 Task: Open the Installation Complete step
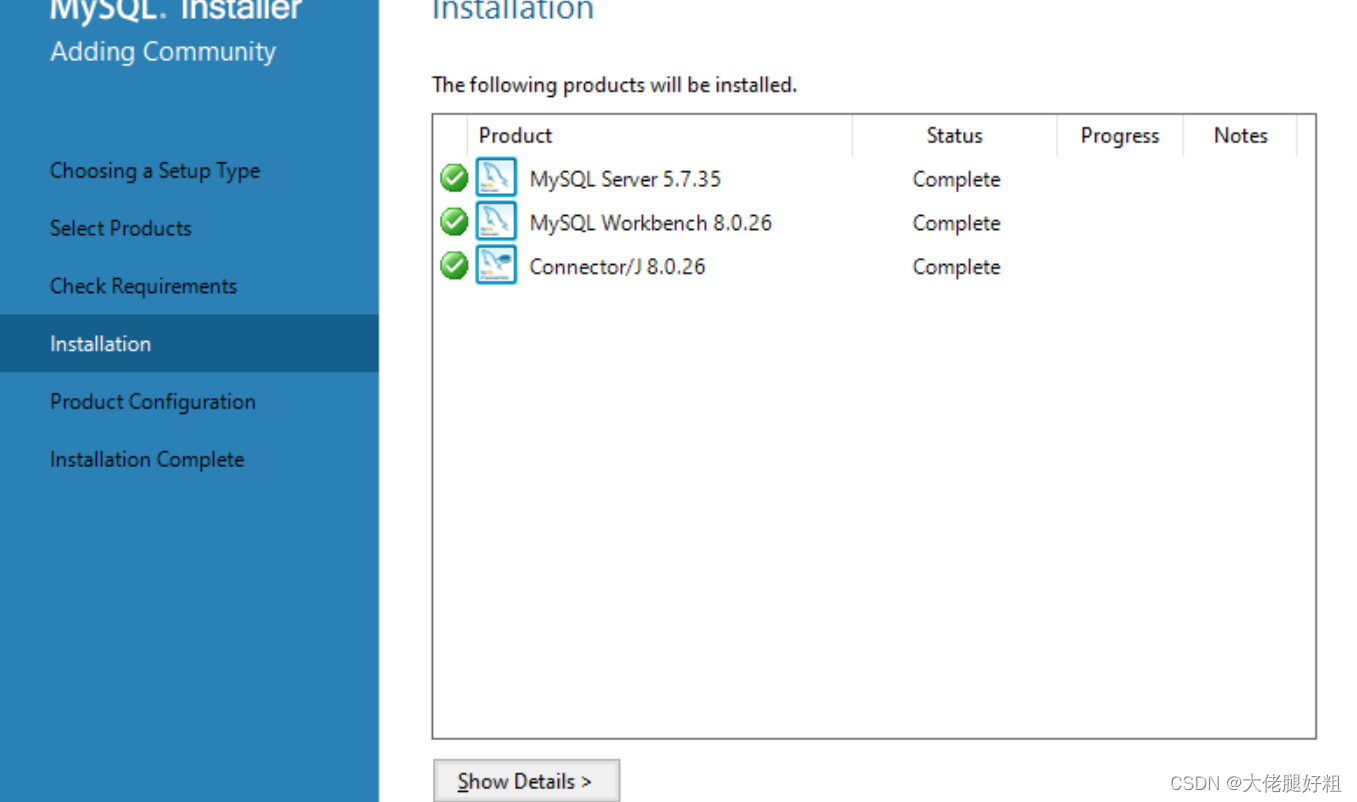tap(147, 460)
